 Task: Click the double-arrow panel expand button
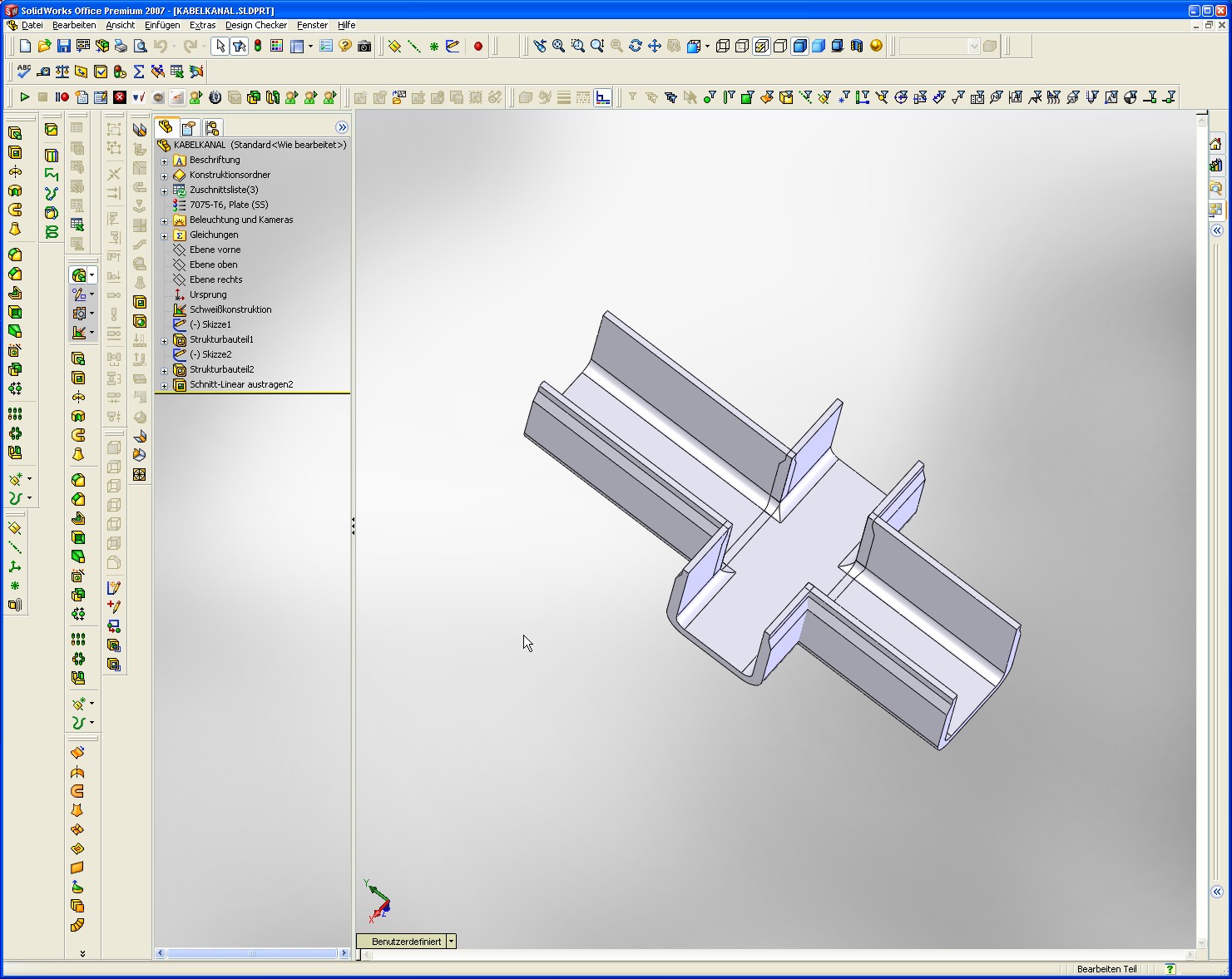(342, 127)
